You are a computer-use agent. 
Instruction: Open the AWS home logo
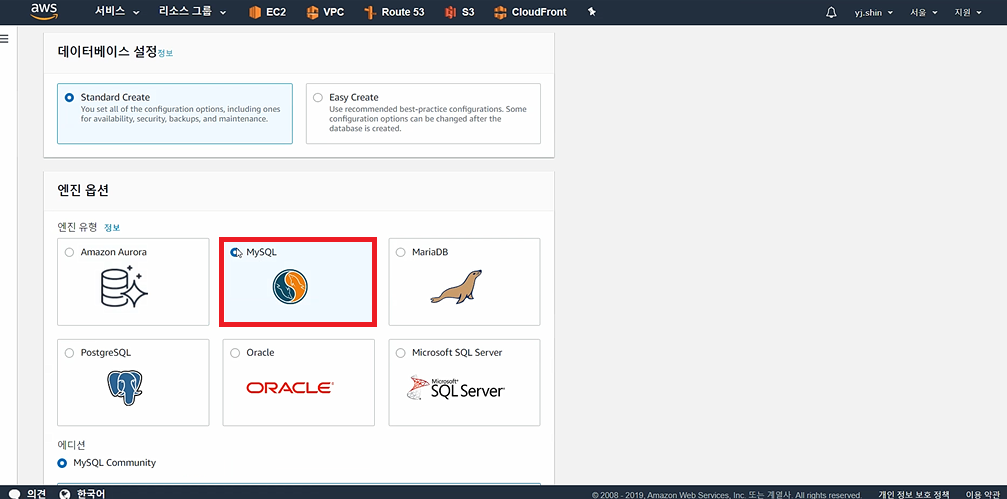point(43,11)
